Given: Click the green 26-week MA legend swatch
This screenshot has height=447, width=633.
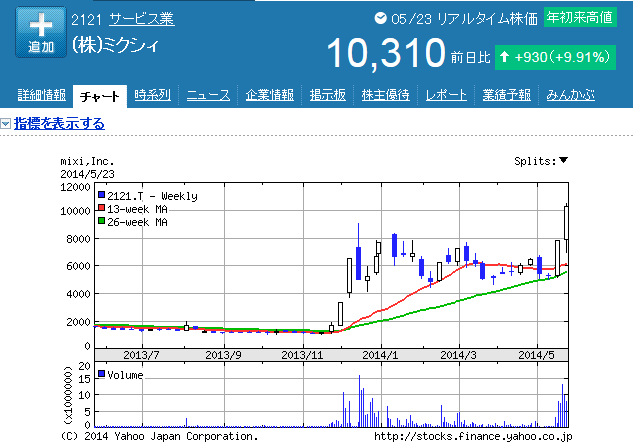Looking at the screenshot, I should tap(102, 221).
